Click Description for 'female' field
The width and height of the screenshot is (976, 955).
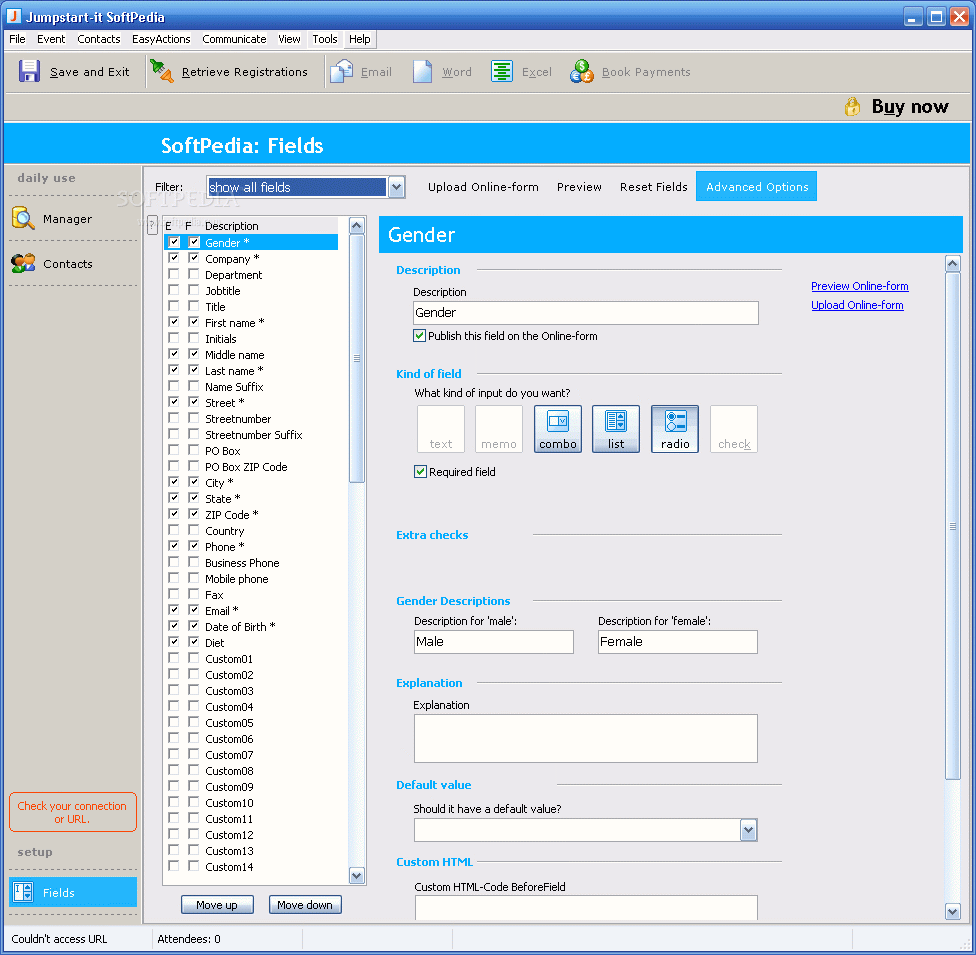(x=678, y=642)
